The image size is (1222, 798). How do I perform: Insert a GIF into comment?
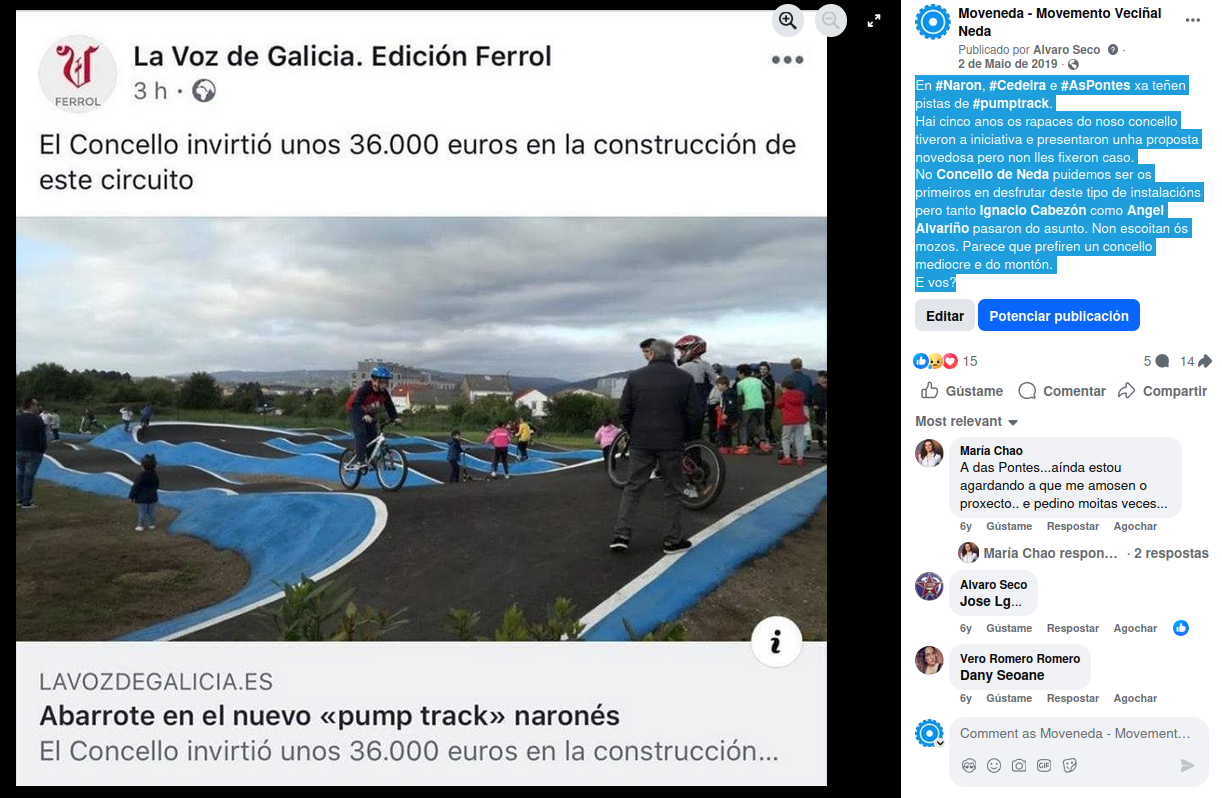[x=1044, y=765]
